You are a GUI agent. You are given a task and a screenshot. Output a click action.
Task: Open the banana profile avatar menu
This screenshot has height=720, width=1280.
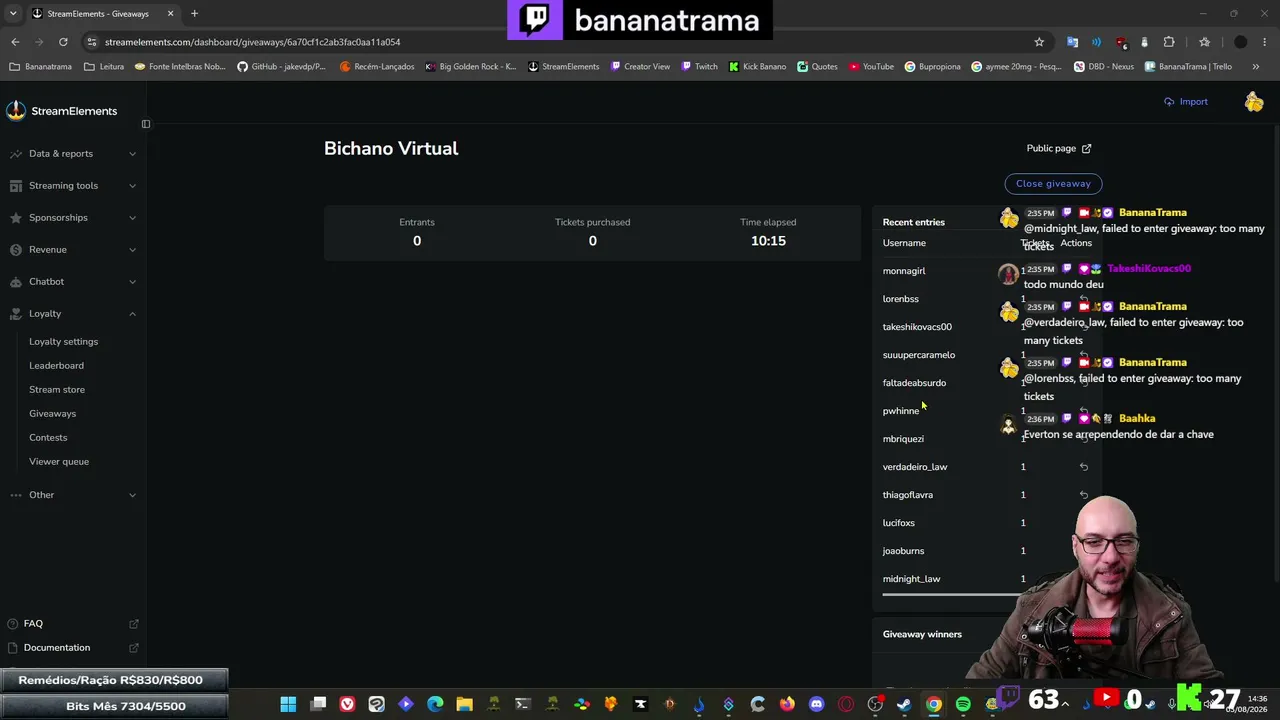(1254, 102)
